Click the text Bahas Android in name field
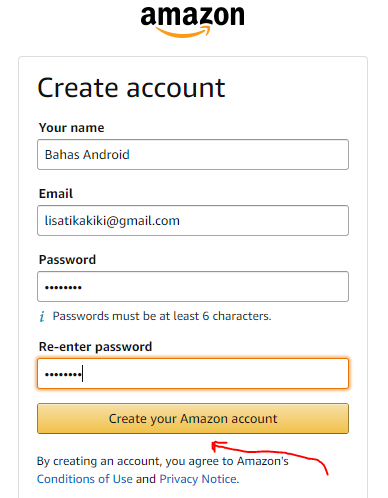Image resolution: width=388 pixels, height=498 pixels. (x=87, y=155)
